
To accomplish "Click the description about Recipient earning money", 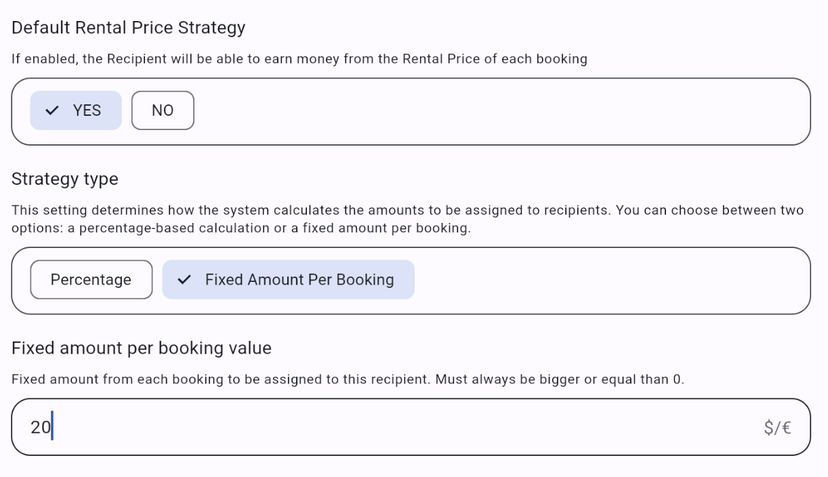I will [x=299, y=59].
